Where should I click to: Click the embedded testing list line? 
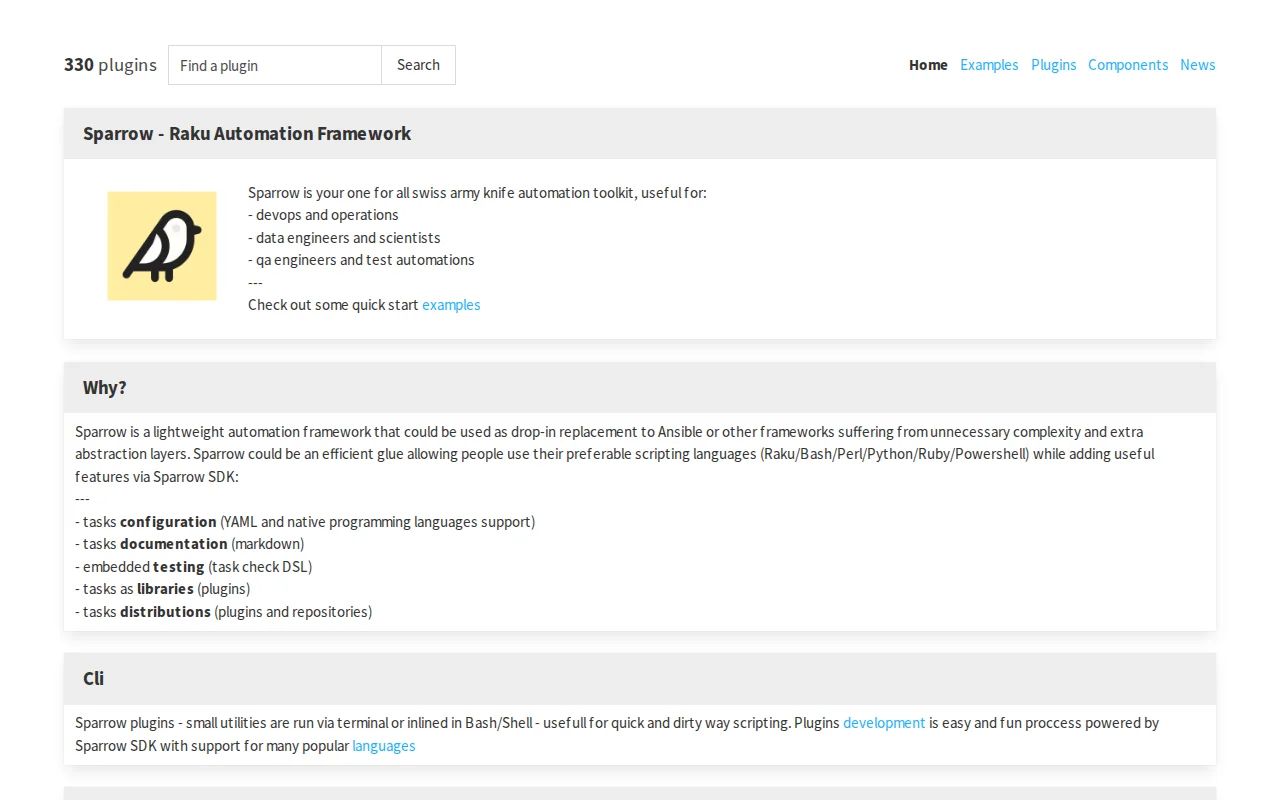coord(194,567)
